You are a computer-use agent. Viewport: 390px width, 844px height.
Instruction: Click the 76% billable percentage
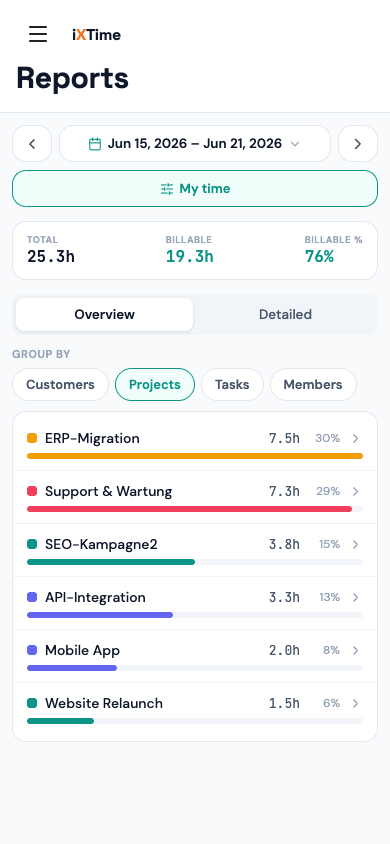[x=320, y=257]
